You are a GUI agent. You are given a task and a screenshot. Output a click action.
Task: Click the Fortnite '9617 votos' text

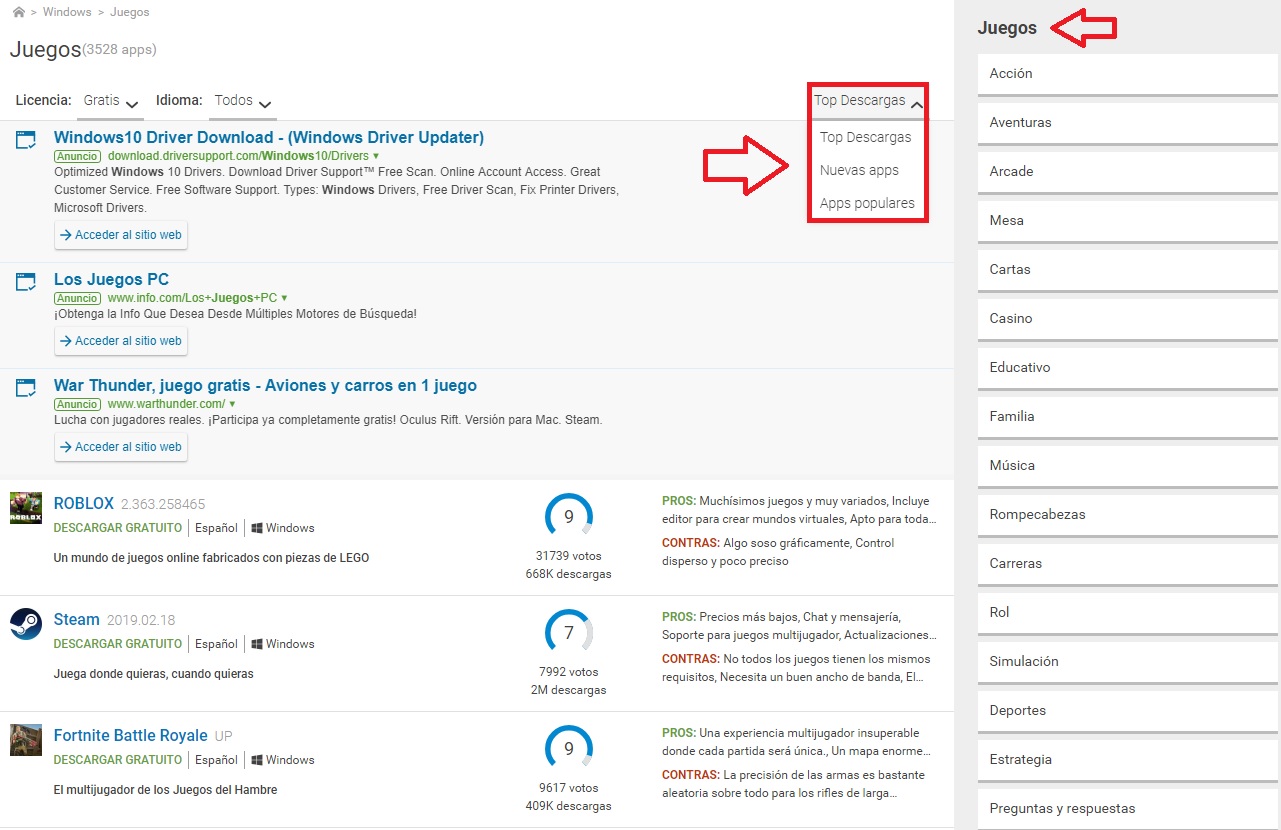point(569,788)
